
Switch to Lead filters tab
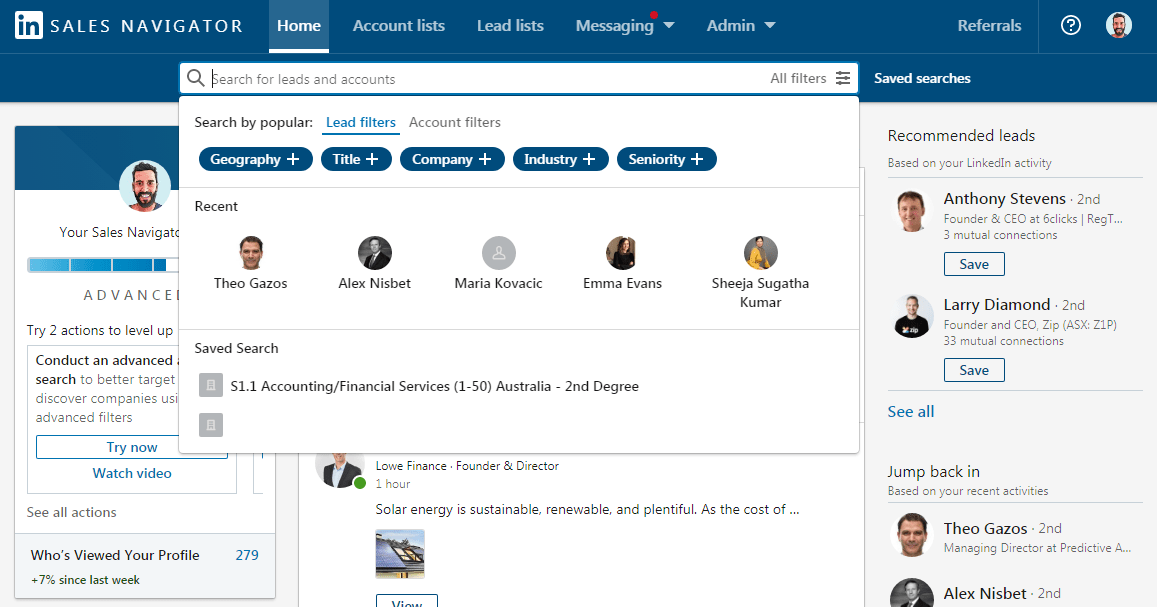(x=361, y=122)
